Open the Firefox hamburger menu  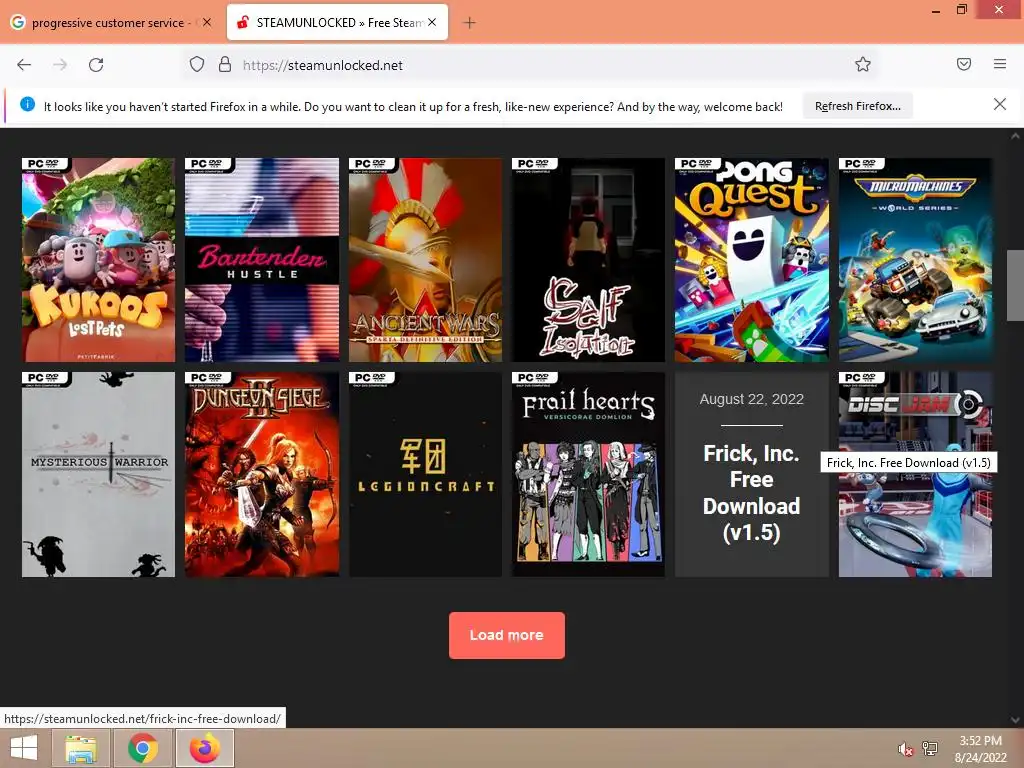(x=1000, y=64)
